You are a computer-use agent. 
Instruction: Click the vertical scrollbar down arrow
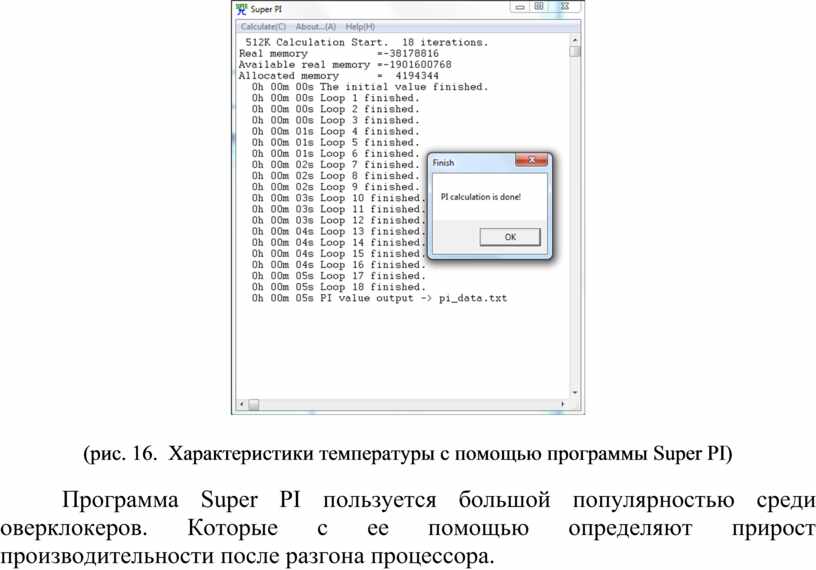[x=575, y=392]
